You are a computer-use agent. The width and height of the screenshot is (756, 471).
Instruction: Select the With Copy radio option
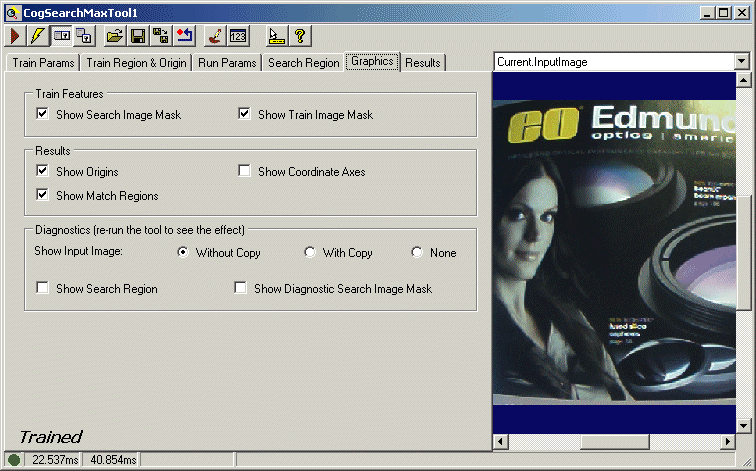(x=310, y=252)
